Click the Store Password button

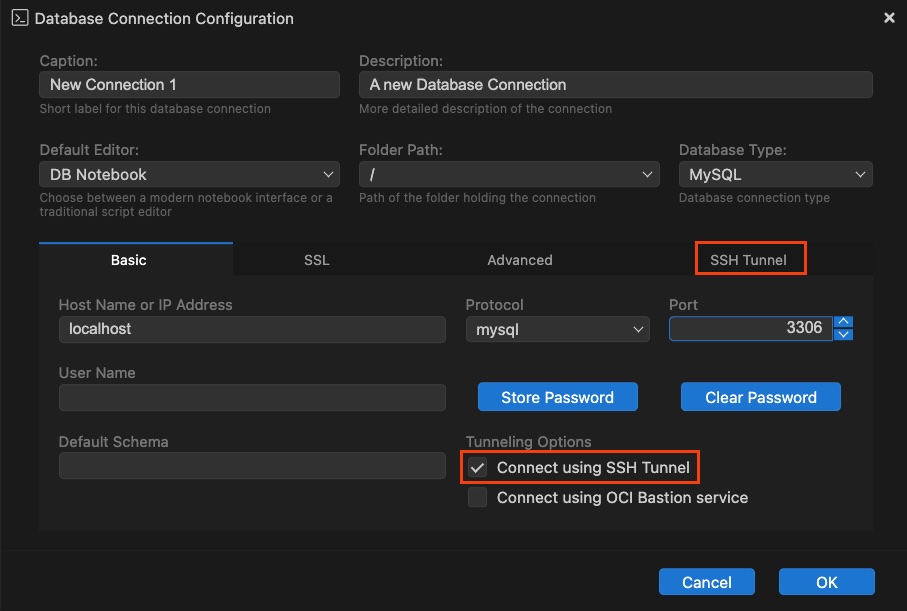(x=558, y=397)
